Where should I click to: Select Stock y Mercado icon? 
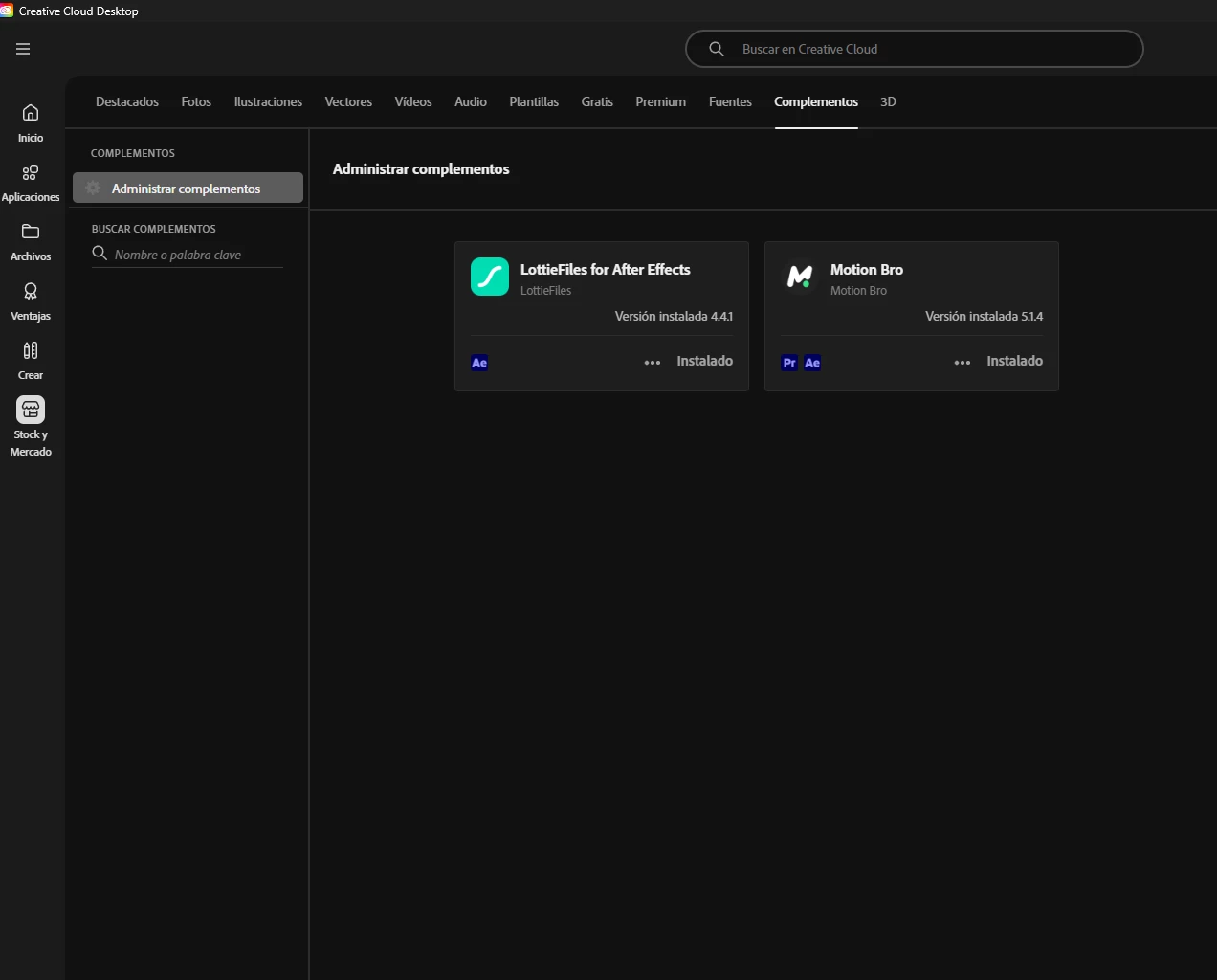click(31, 410)
